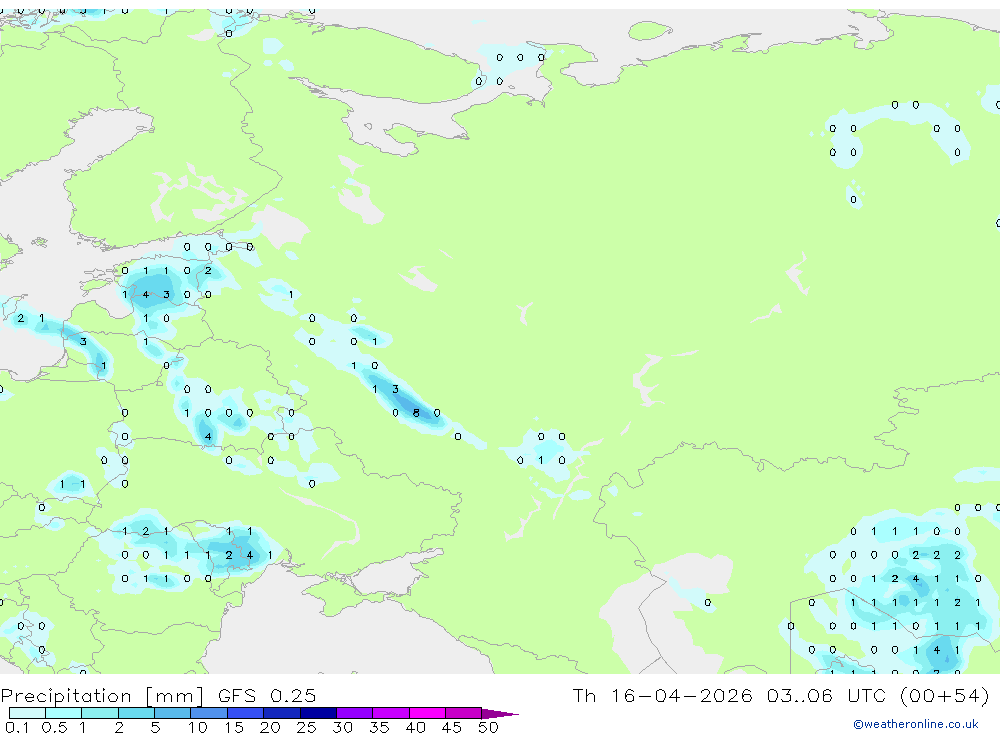
Task: Click the '10' legend scale label
Action: click(x=198, y=727)
